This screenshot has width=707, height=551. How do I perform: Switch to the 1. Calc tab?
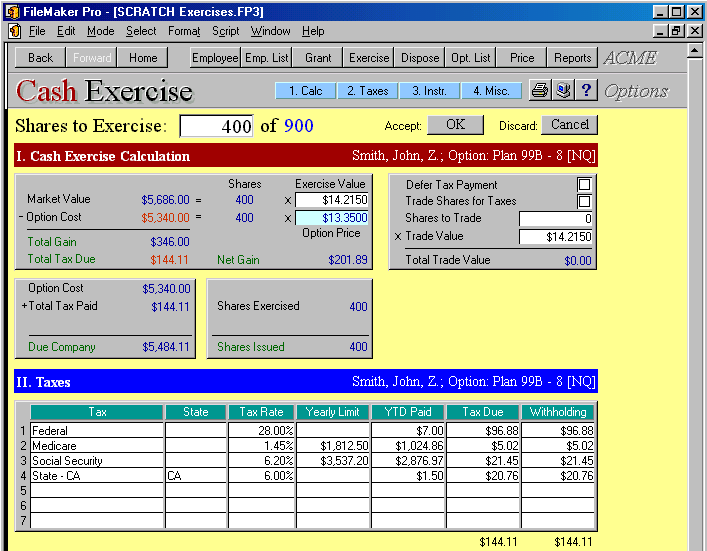click(306, 91)
